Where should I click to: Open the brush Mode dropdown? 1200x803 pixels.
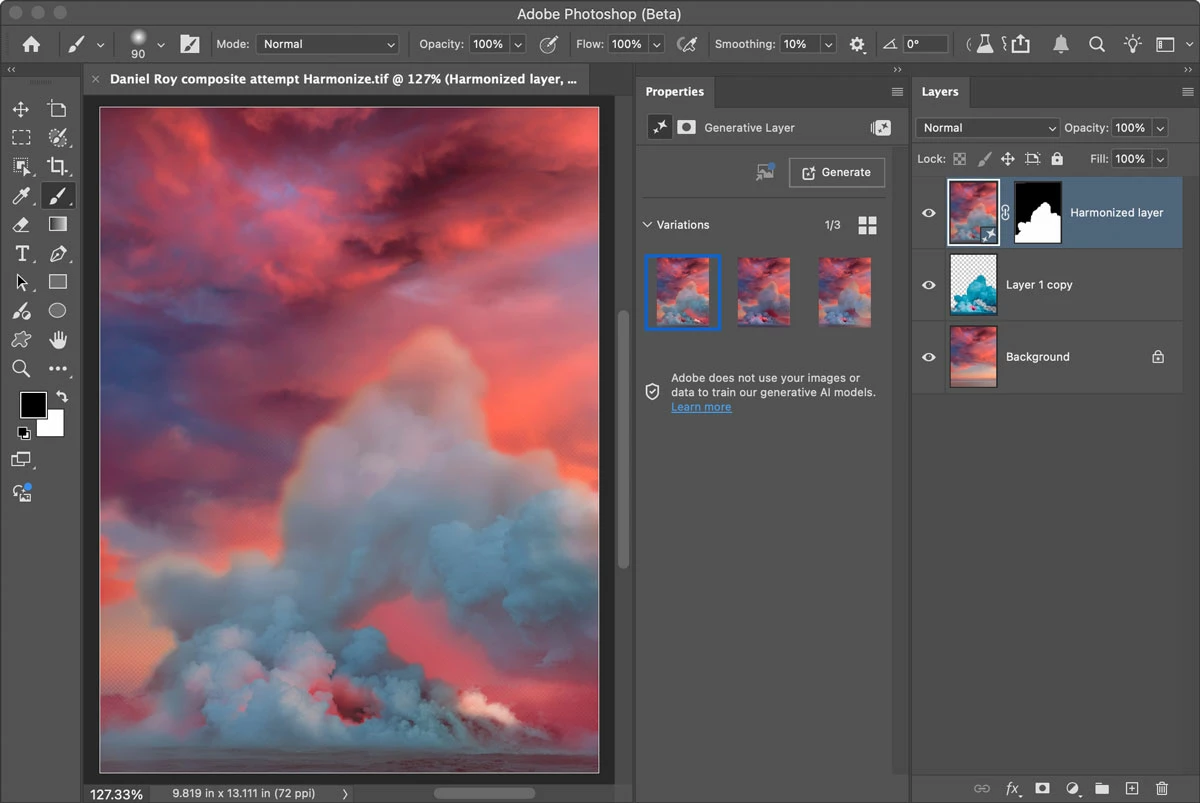coord(328,44)
